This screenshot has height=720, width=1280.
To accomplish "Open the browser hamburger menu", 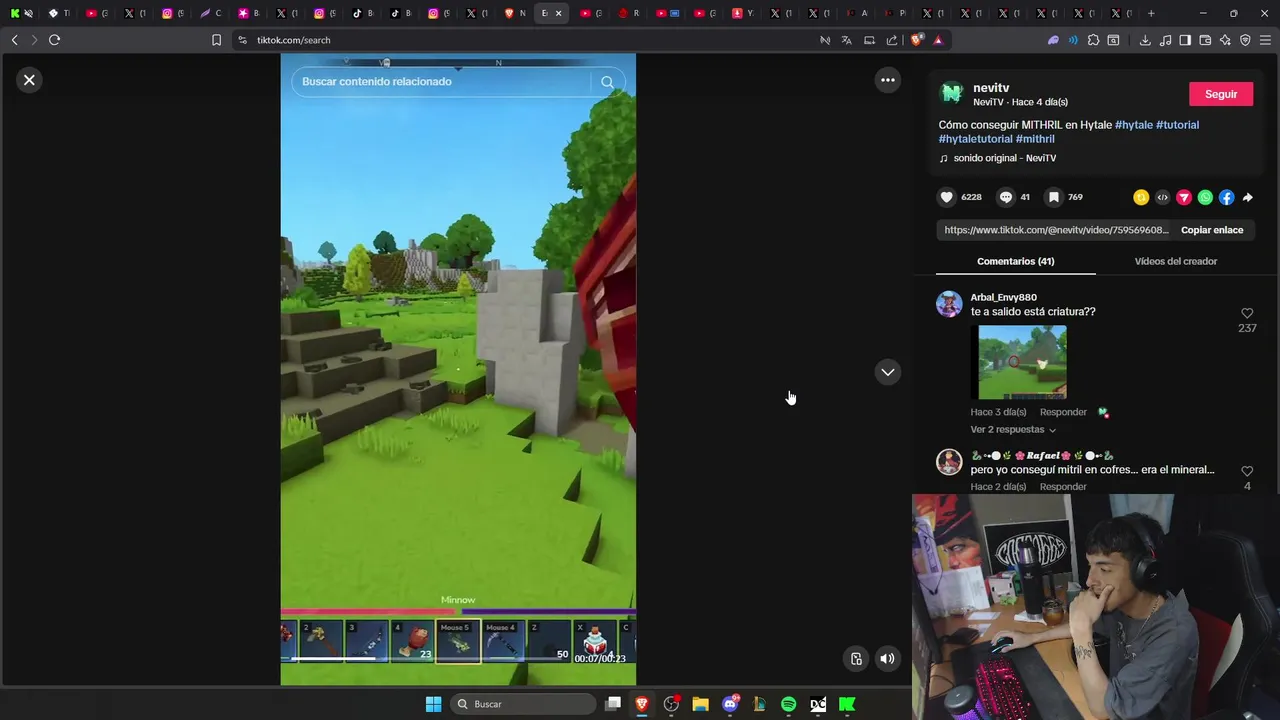I will (1265, 40).
